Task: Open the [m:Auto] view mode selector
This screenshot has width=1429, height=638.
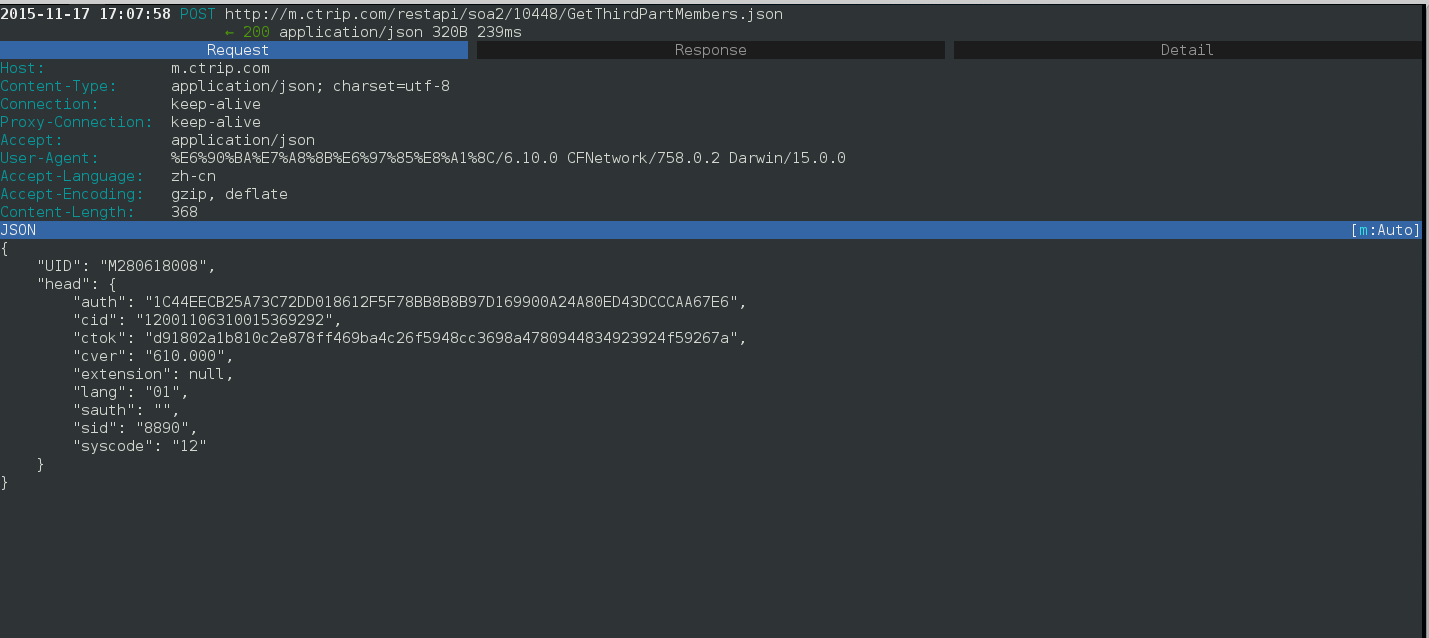Action: [x=1384, y=230]
